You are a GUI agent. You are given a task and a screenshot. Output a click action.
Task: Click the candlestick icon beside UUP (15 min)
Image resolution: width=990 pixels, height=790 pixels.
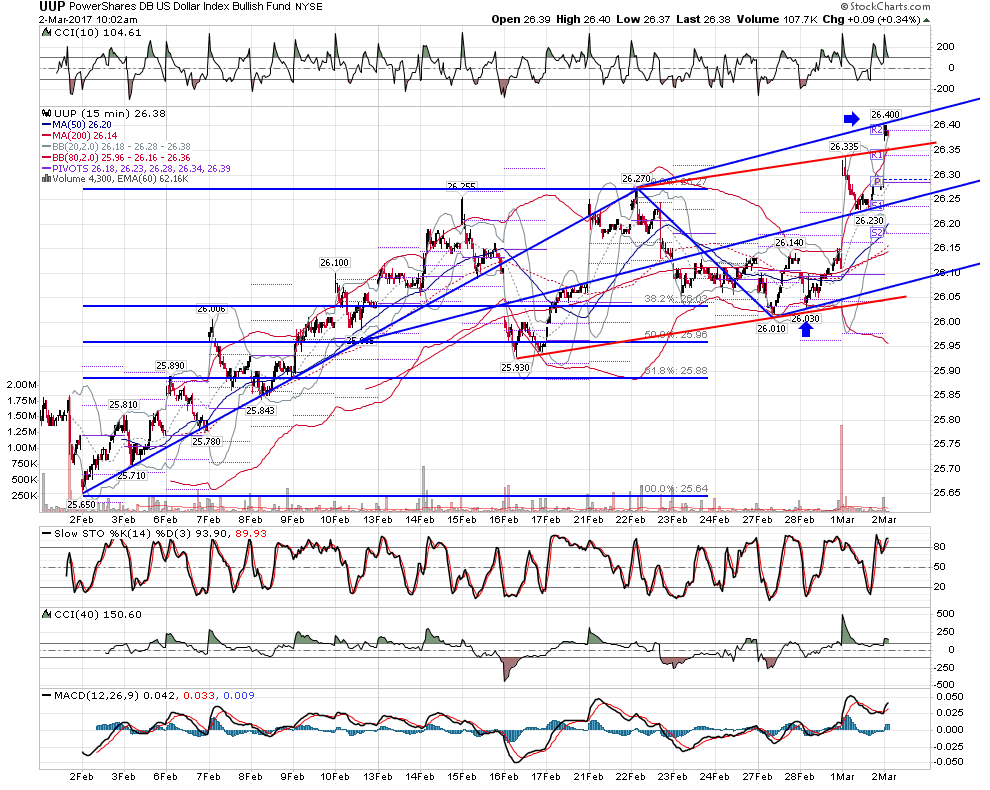pos(46,114)
